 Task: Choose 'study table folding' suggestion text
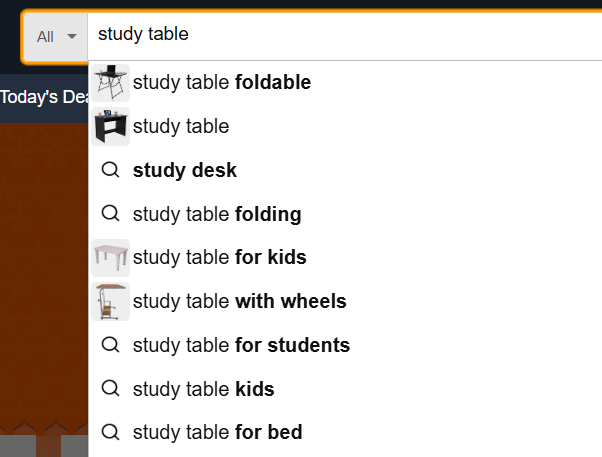click(x=217, y=214)
